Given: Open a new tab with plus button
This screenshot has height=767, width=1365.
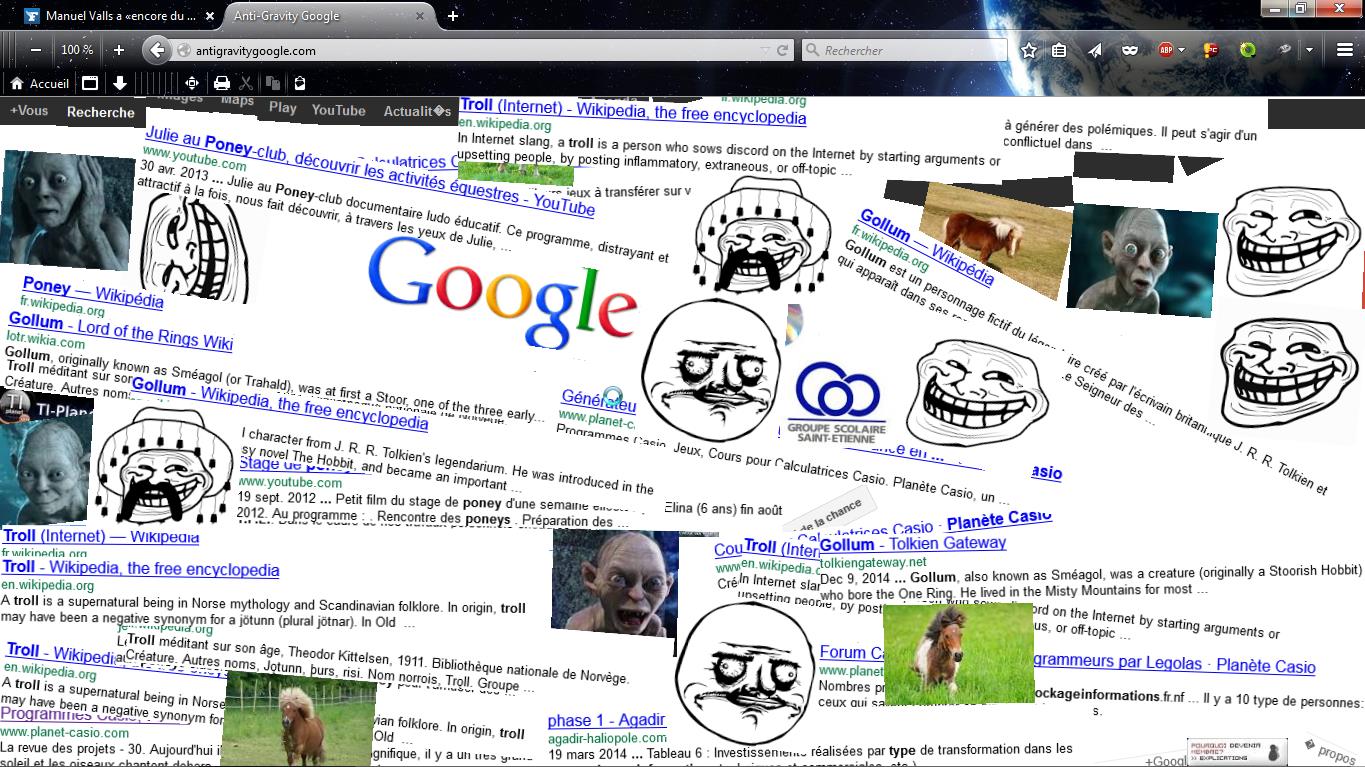Looking at the screenshot, I should pos(453,16).
